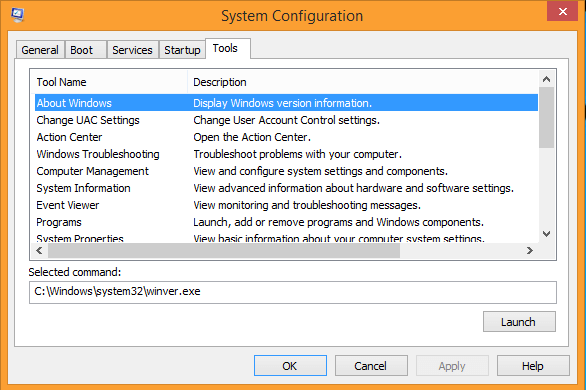586x390 pixels.
Task: Click the scroll up arrow in tools list
Action: point(546,79)
